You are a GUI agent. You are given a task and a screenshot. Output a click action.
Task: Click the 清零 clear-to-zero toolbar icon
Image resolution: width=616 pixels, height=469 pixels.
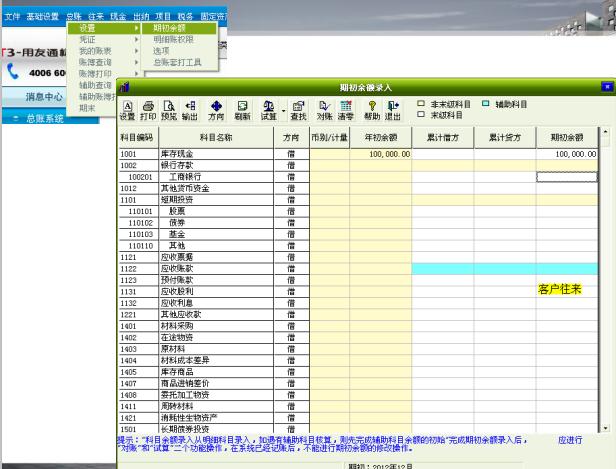pos(346,110)
